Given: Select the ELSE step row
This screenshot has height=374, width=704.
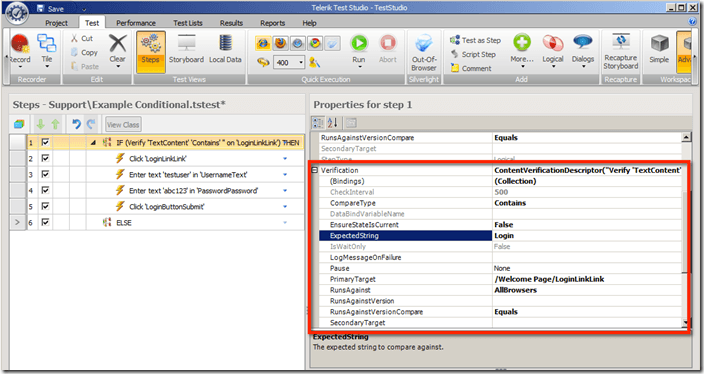Looking at the screenshot, I should [156, 223].
